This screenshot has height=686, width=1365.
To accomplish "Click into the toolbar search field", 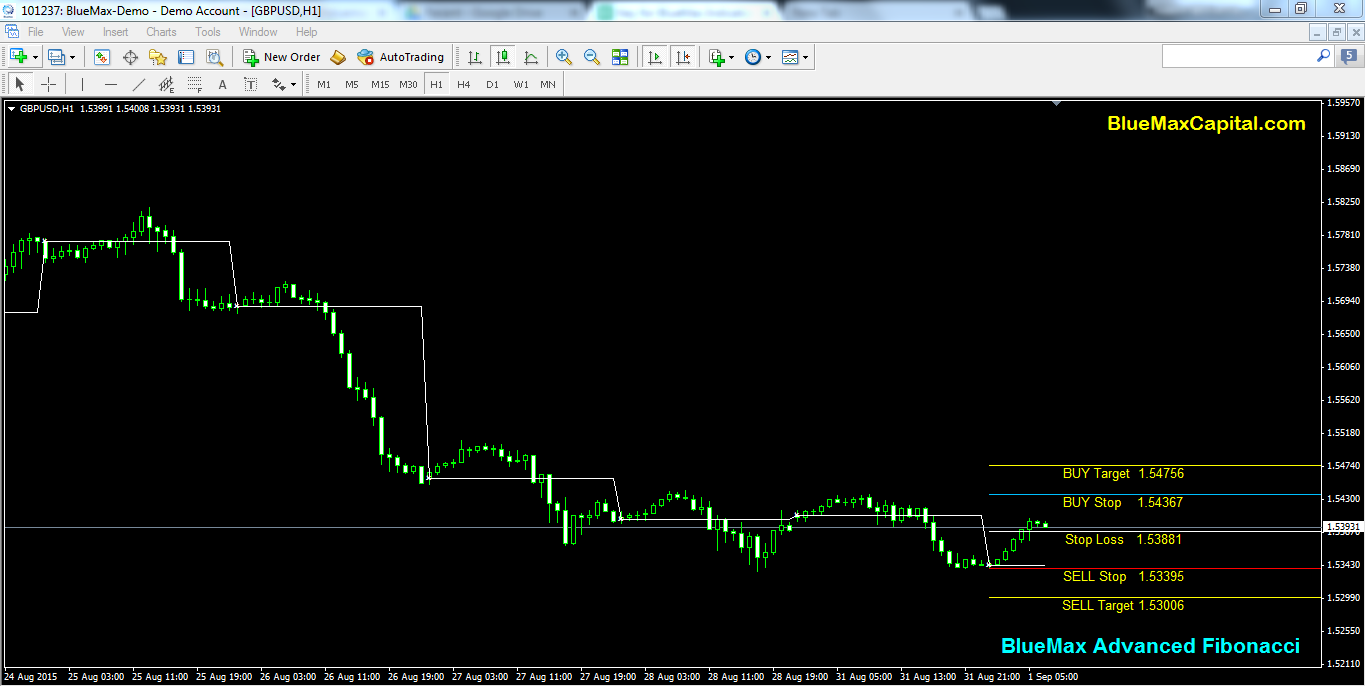I will [x=1238, y=57].
